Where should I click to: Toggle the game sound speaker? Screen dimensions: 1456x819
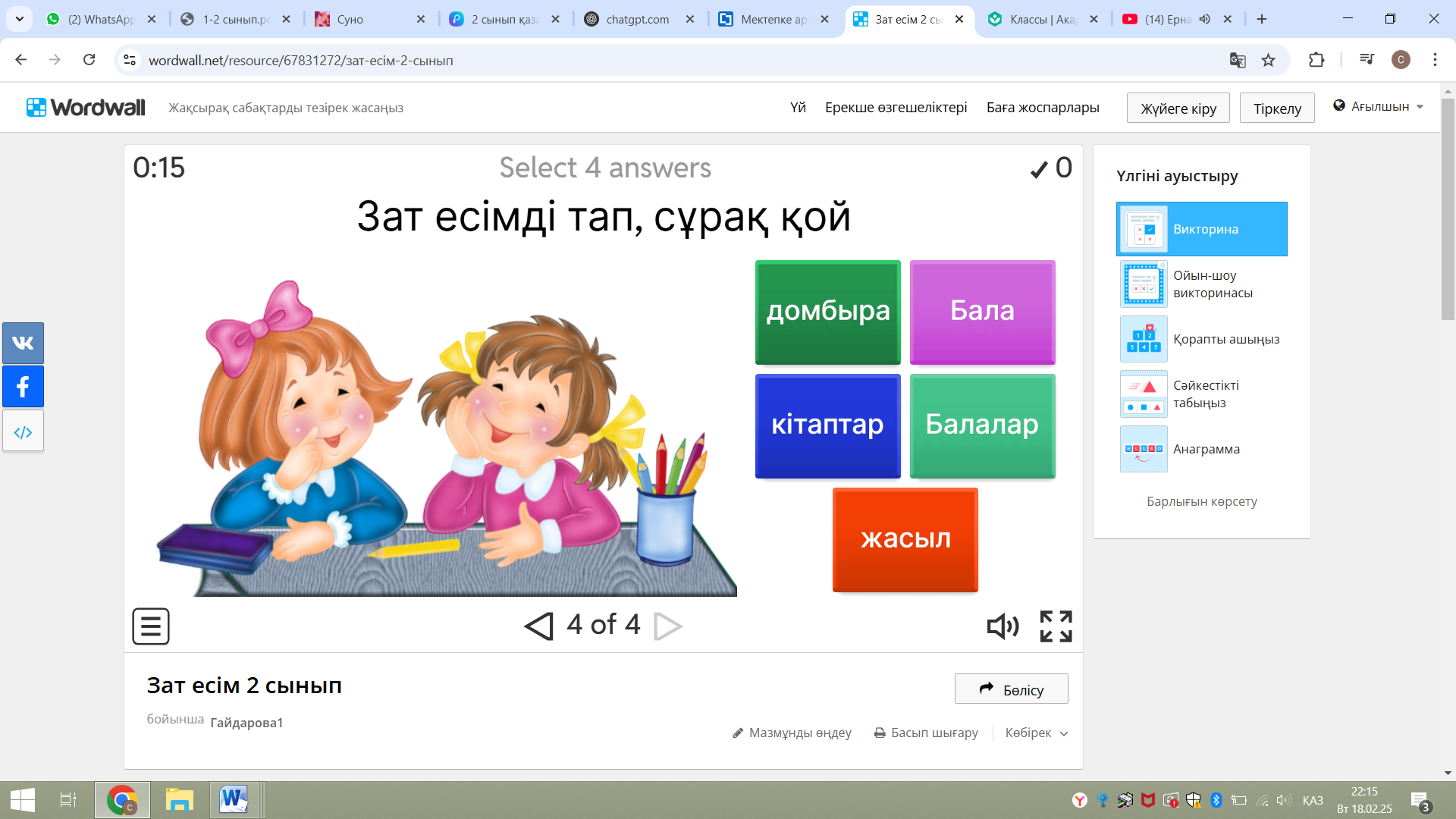1003,626
